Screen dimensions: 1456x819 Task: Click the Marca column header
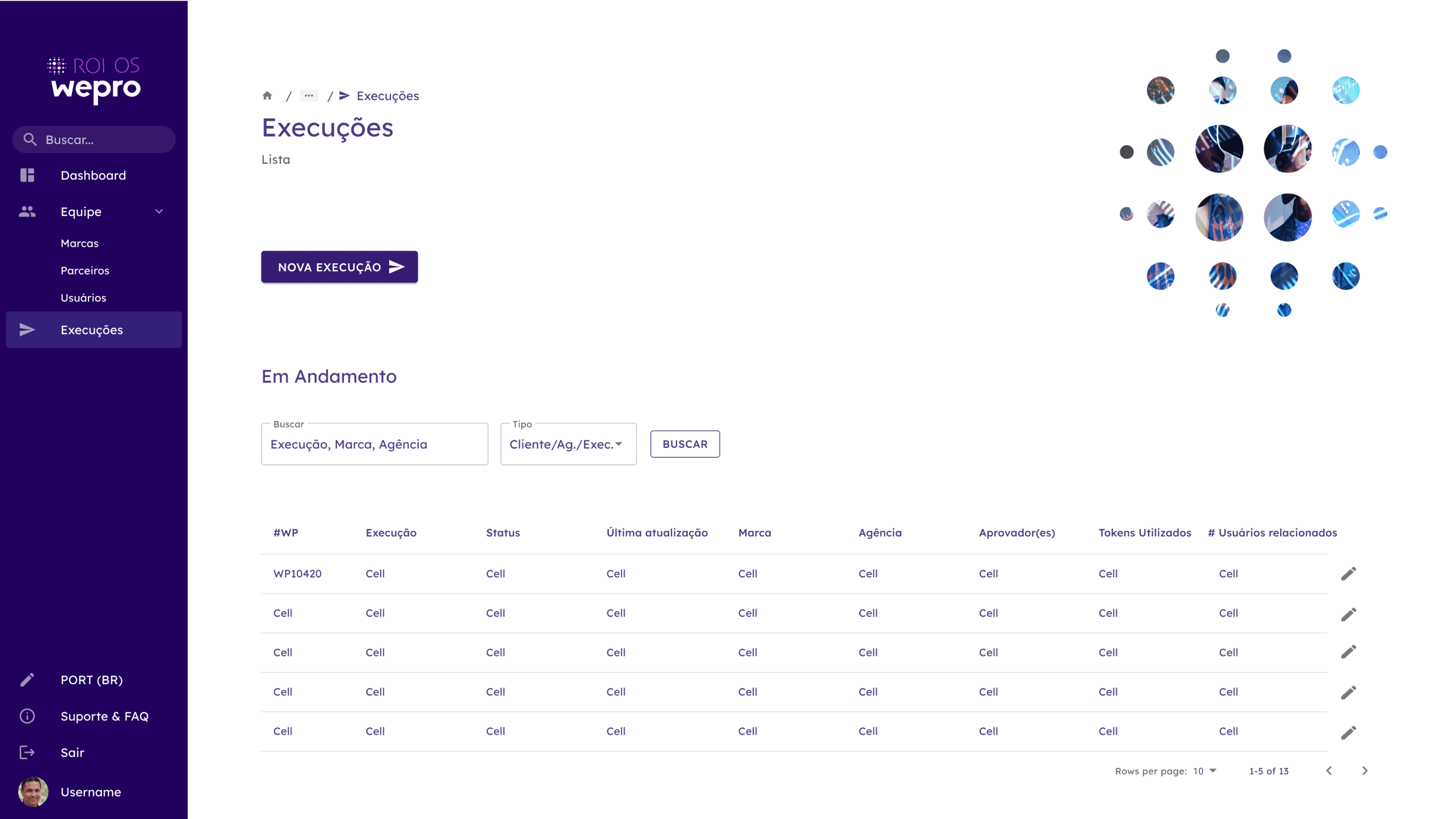click(755, 532)
